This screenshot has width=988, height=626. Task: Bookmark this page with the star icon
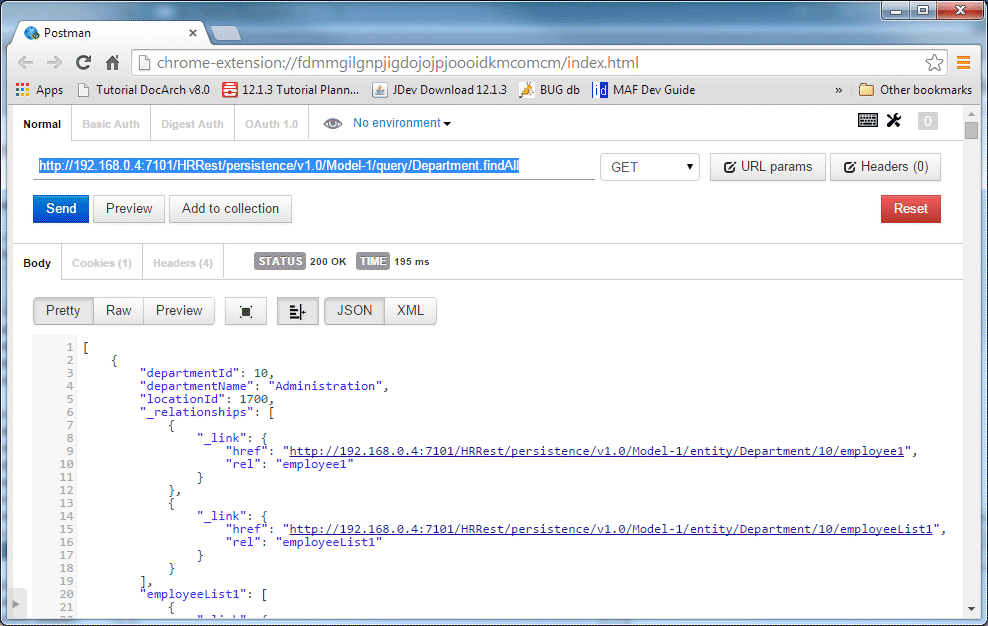[934, 62]
